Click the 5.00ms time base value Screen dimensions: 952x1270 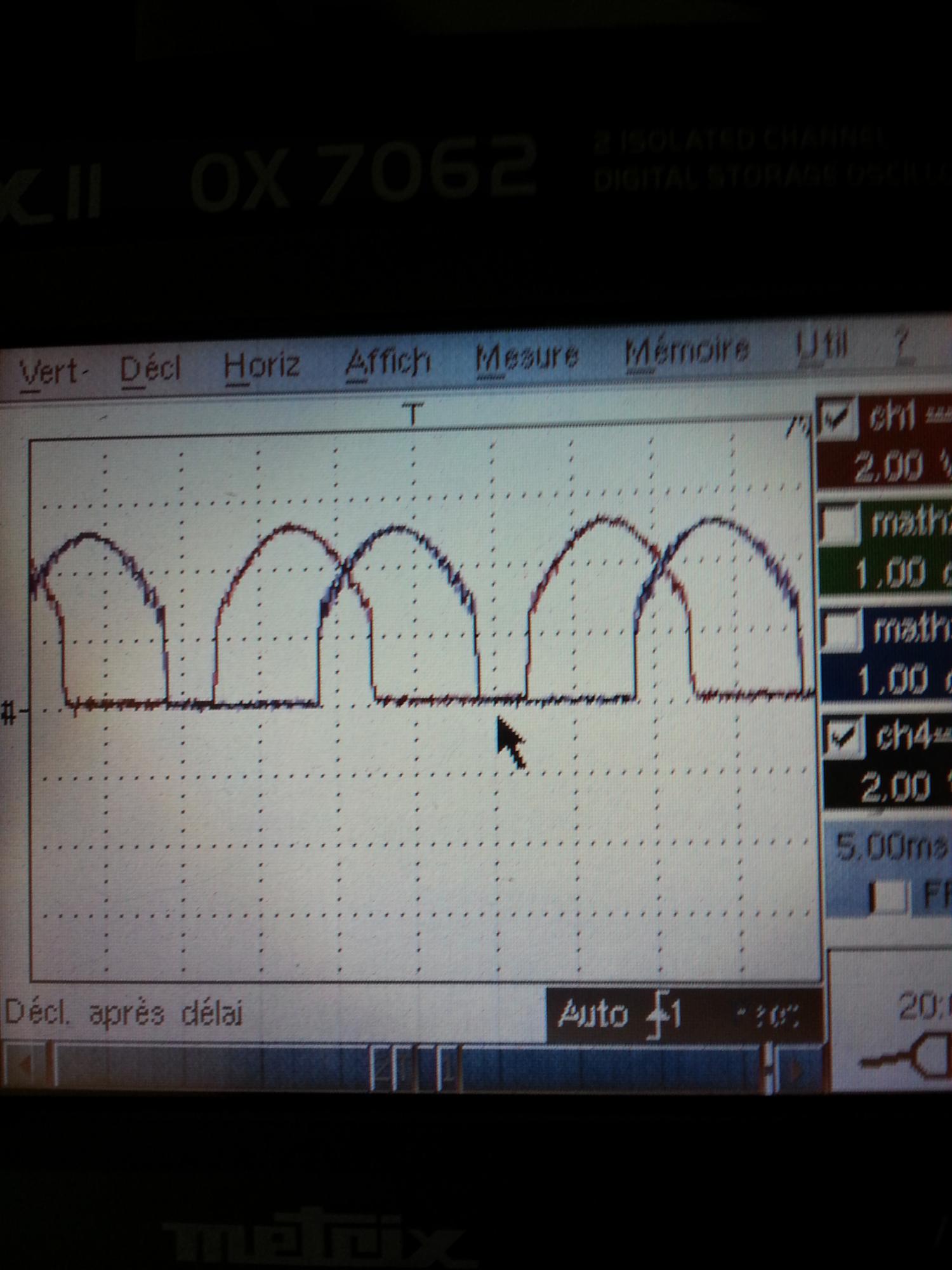tap(892, 846)
